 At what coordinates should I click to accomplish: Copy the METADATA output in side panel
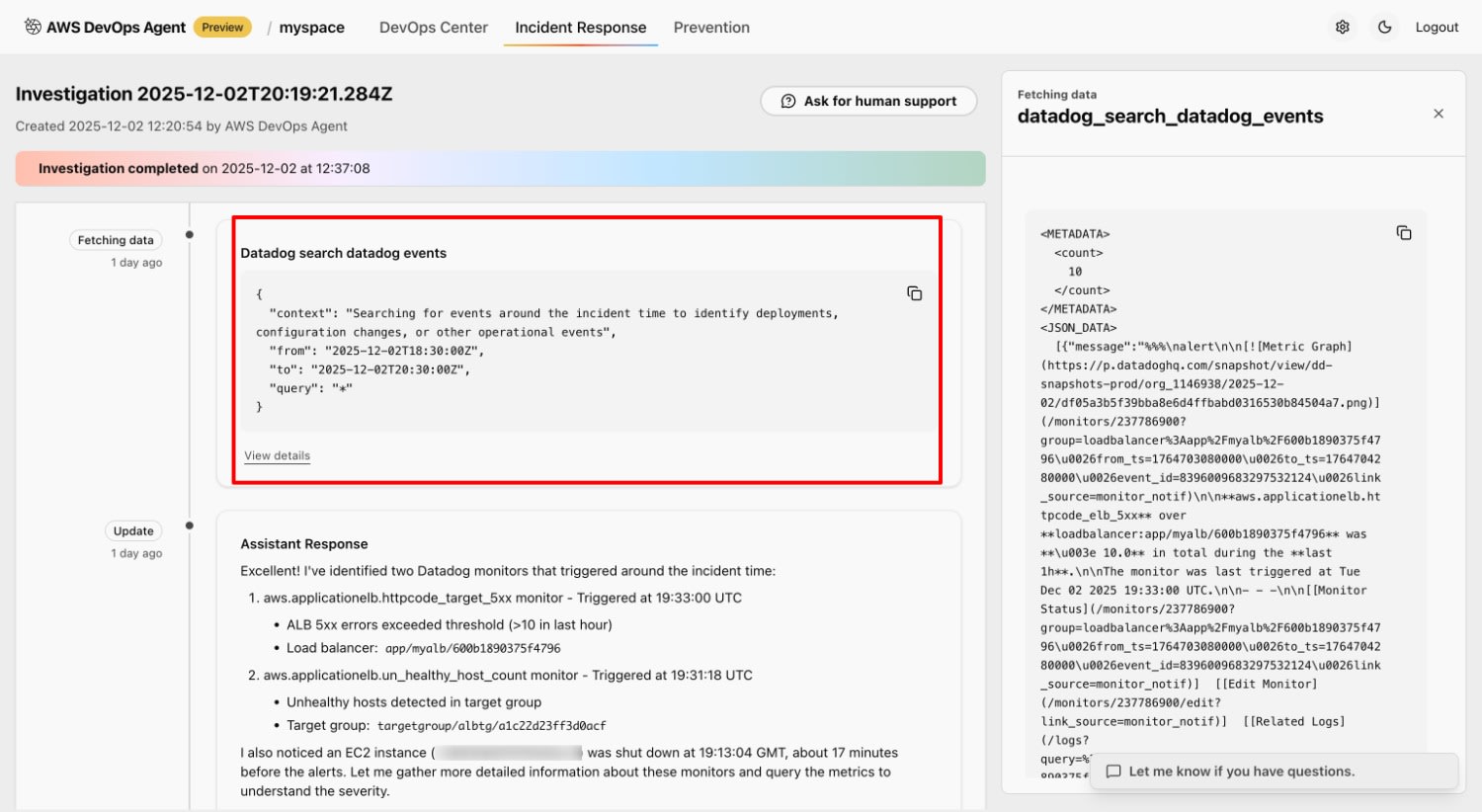coord(1404,233)
